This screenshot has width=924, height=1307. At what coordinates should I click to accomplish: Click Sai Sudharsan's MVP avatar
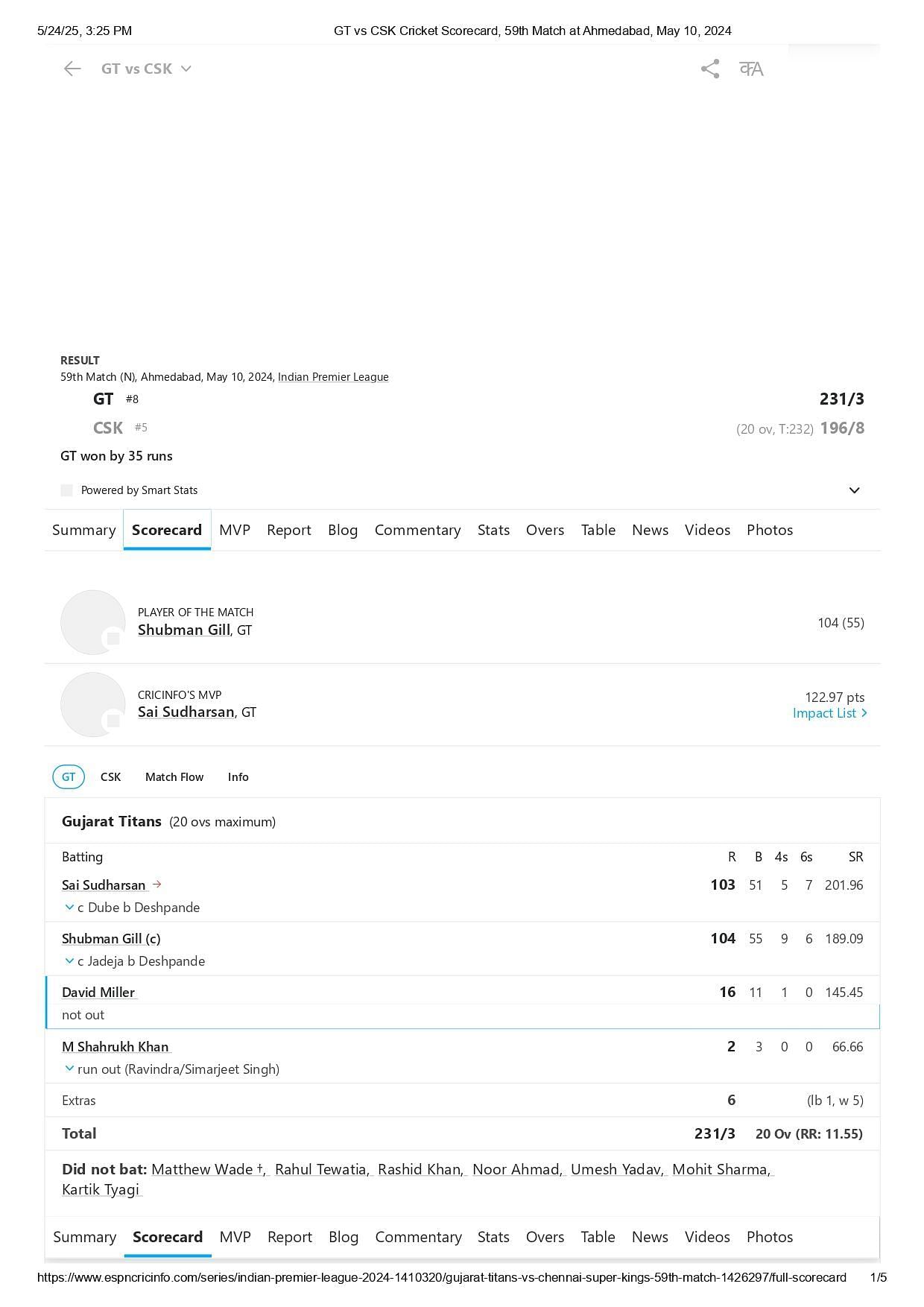pyautogui.click(x=93, y=704)
